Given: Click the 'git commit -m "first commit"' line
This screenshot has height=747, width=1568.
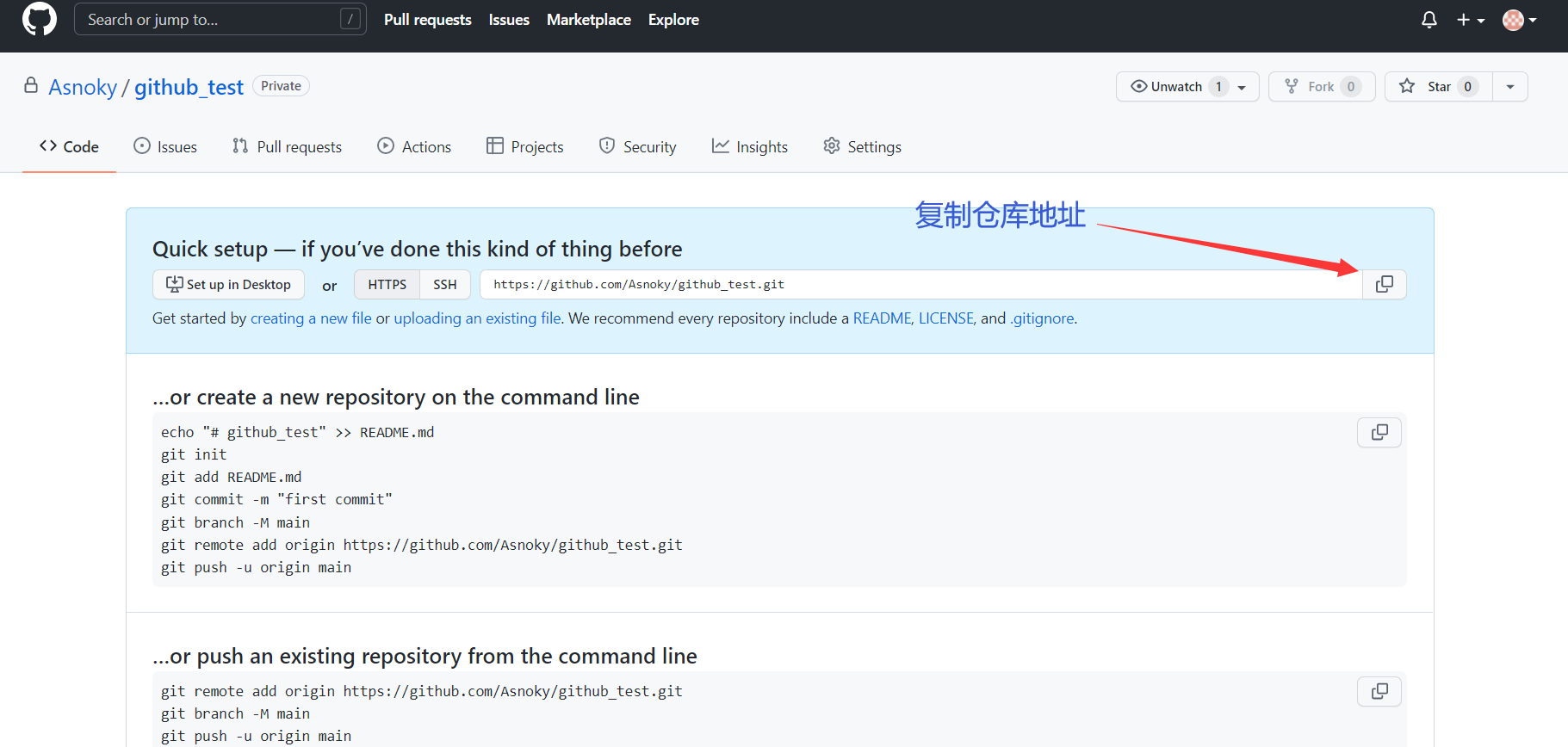Looking at the screenshot, I should pos(276,499).
